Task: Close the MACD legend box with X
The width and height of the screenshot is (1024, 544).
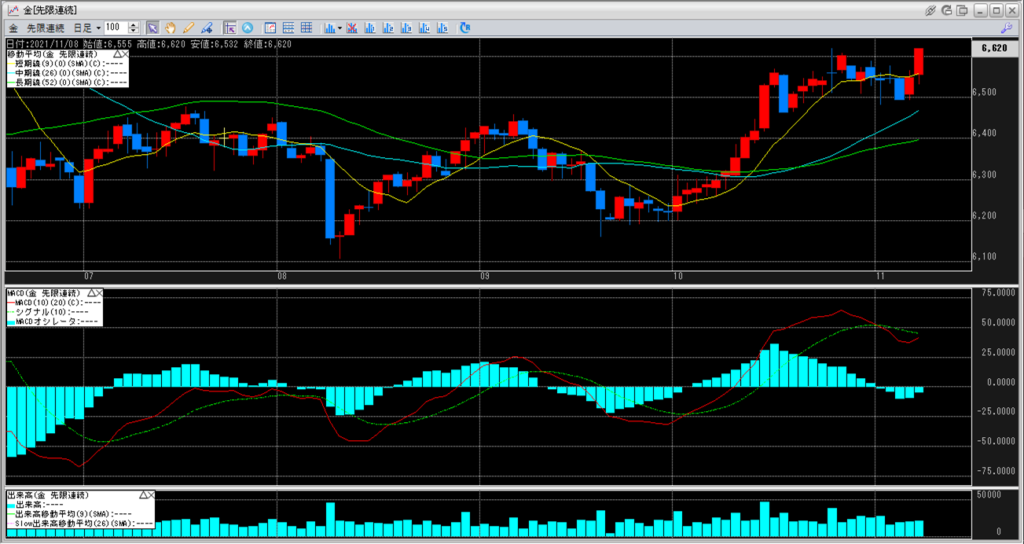Action: tap(99, 293)
